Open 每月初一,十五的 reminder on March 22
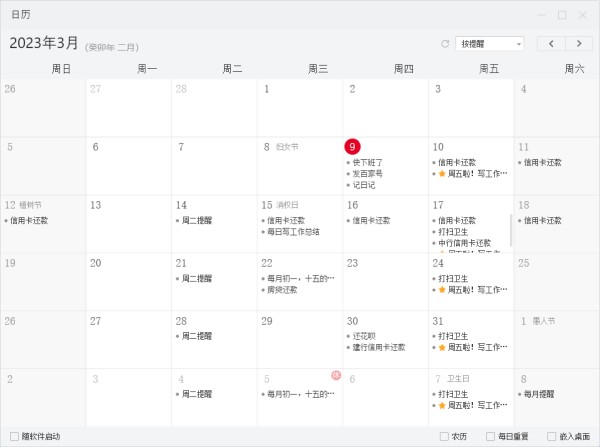 pos(301,279)
